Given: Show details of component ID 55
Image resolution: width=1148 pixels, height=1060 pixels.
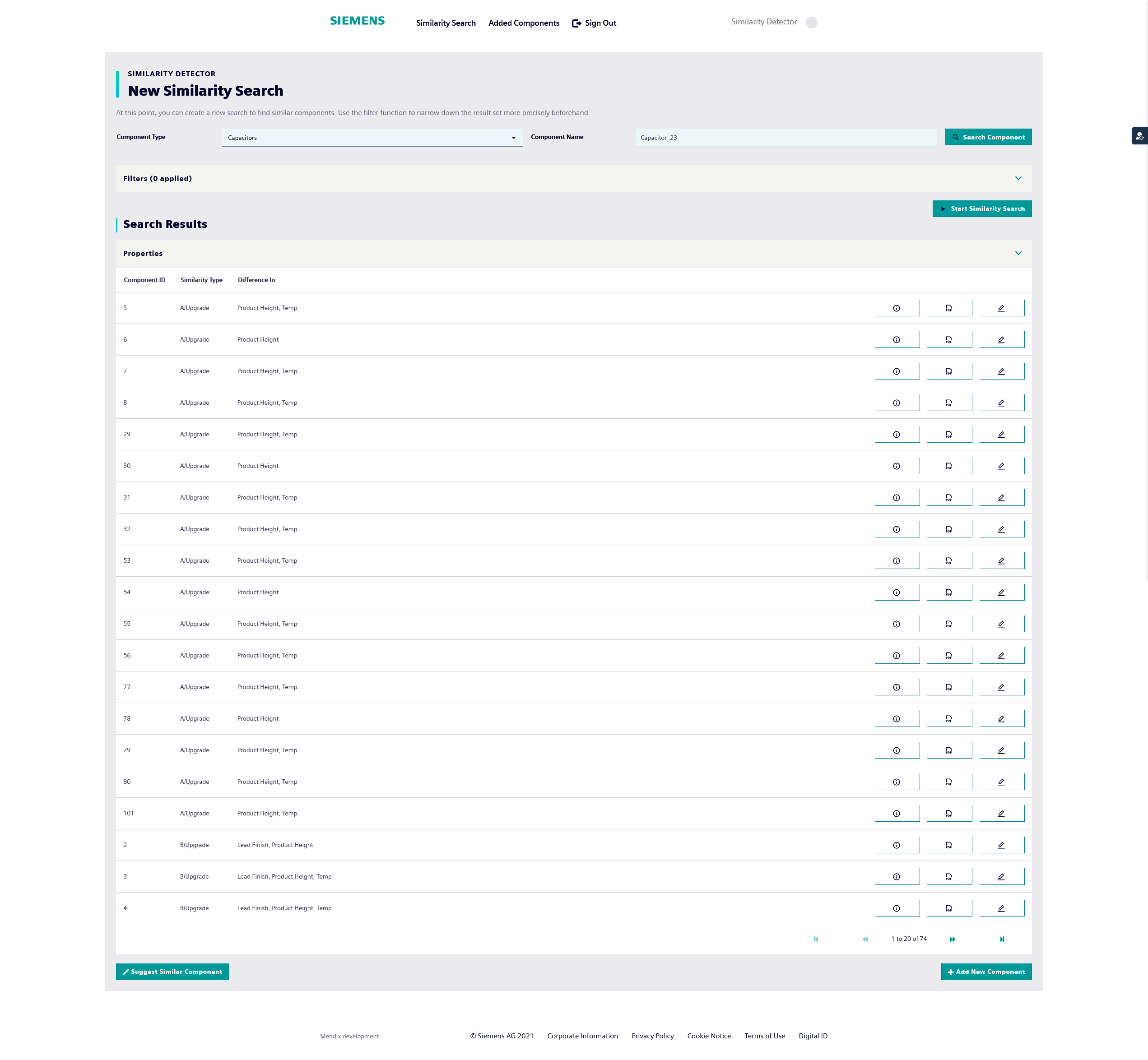Looking at the screenshot, I should coord(897,624).
